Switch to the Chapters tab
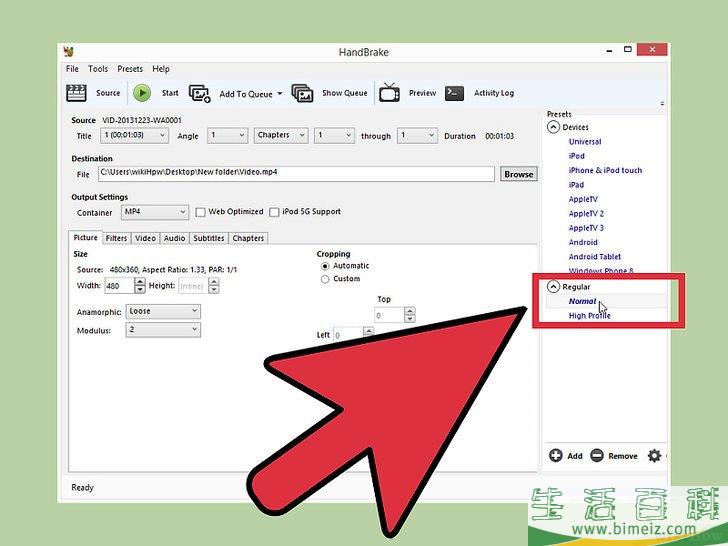Image resolution: width=728 pixels, height=546 pixels. coord(248,238)
